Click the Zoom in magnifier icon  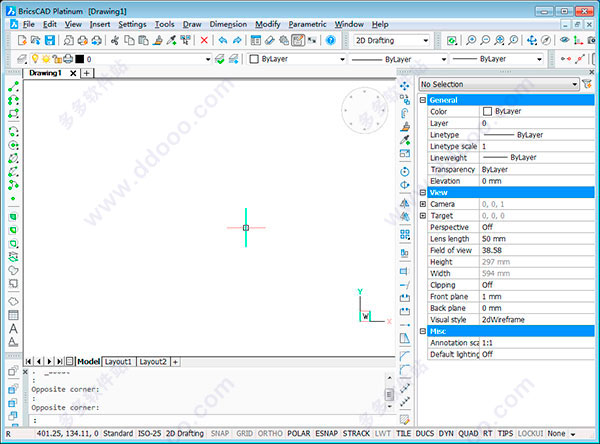point(471,40)
